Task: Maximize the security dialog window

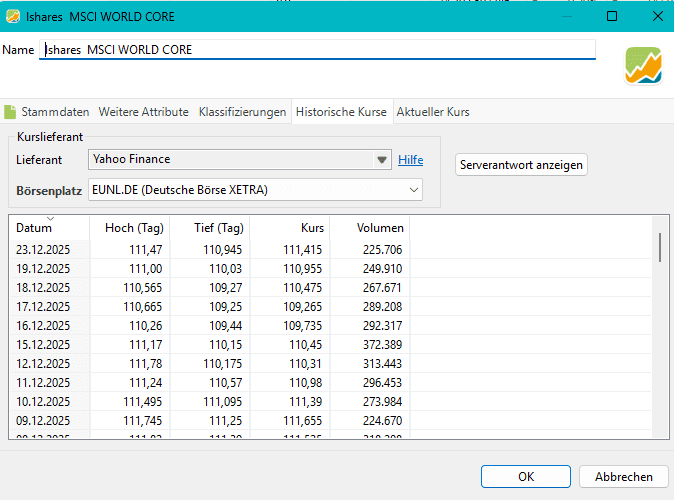Action: point(612,16)
